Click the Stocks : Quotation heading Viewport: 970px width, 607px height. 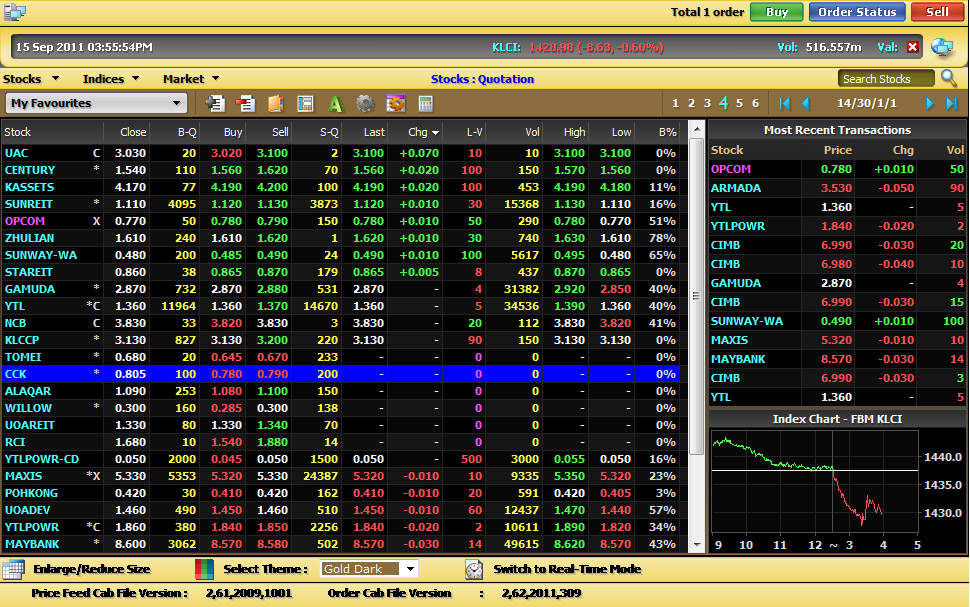coord(482,79)
